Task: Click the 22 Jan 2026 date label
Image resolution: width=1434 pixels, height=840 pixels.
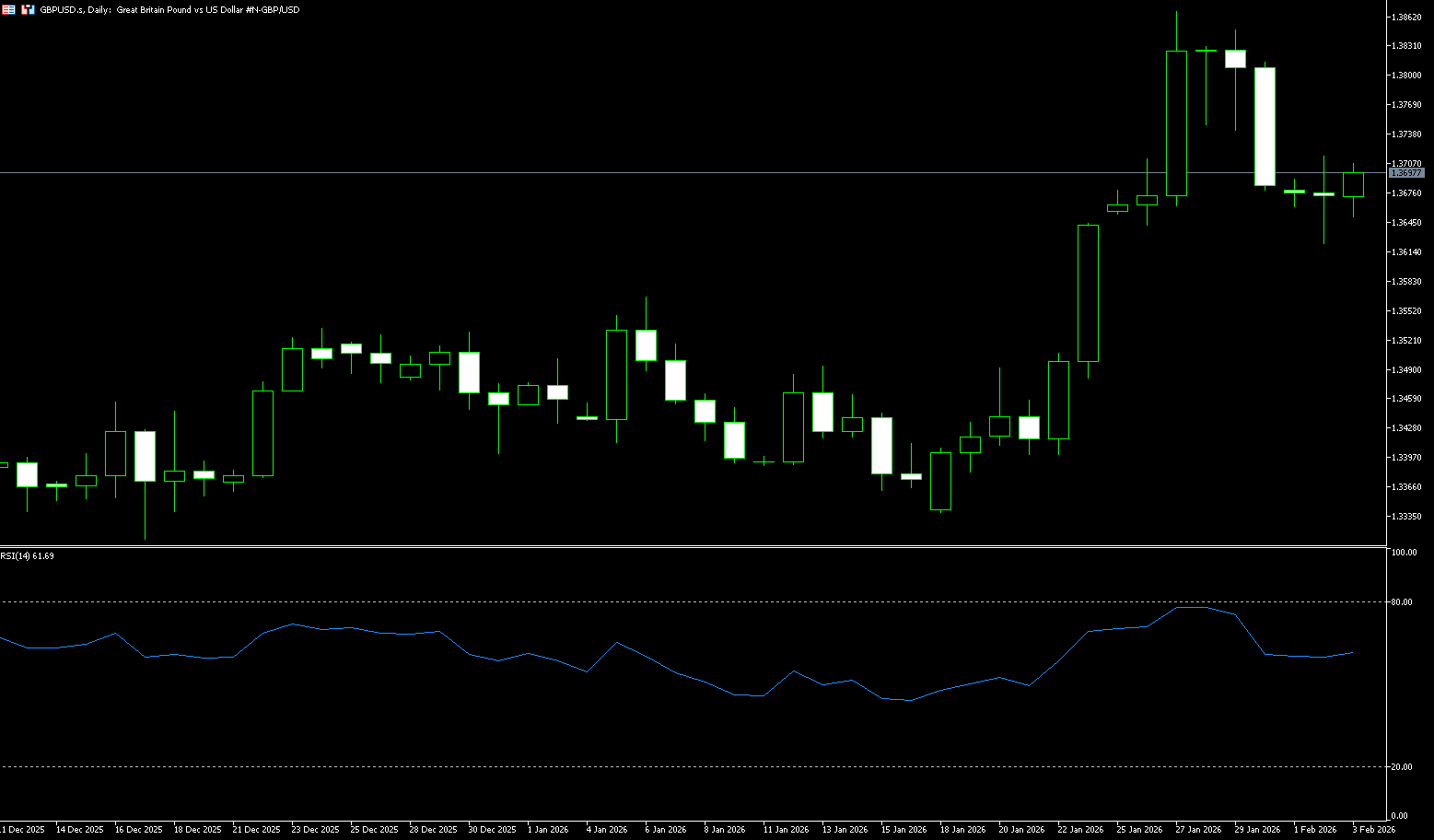Action: click(x=1079, y=830)
